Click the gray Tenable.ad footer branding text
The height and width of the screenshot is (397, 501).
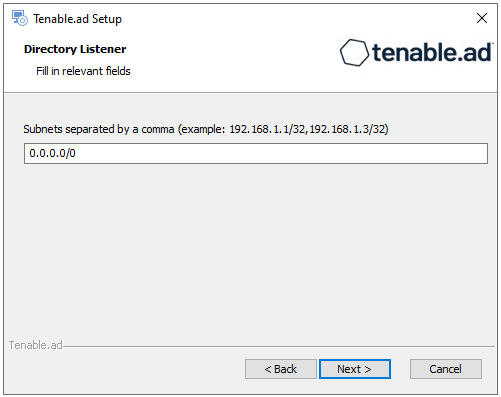[x=35, y=345]
